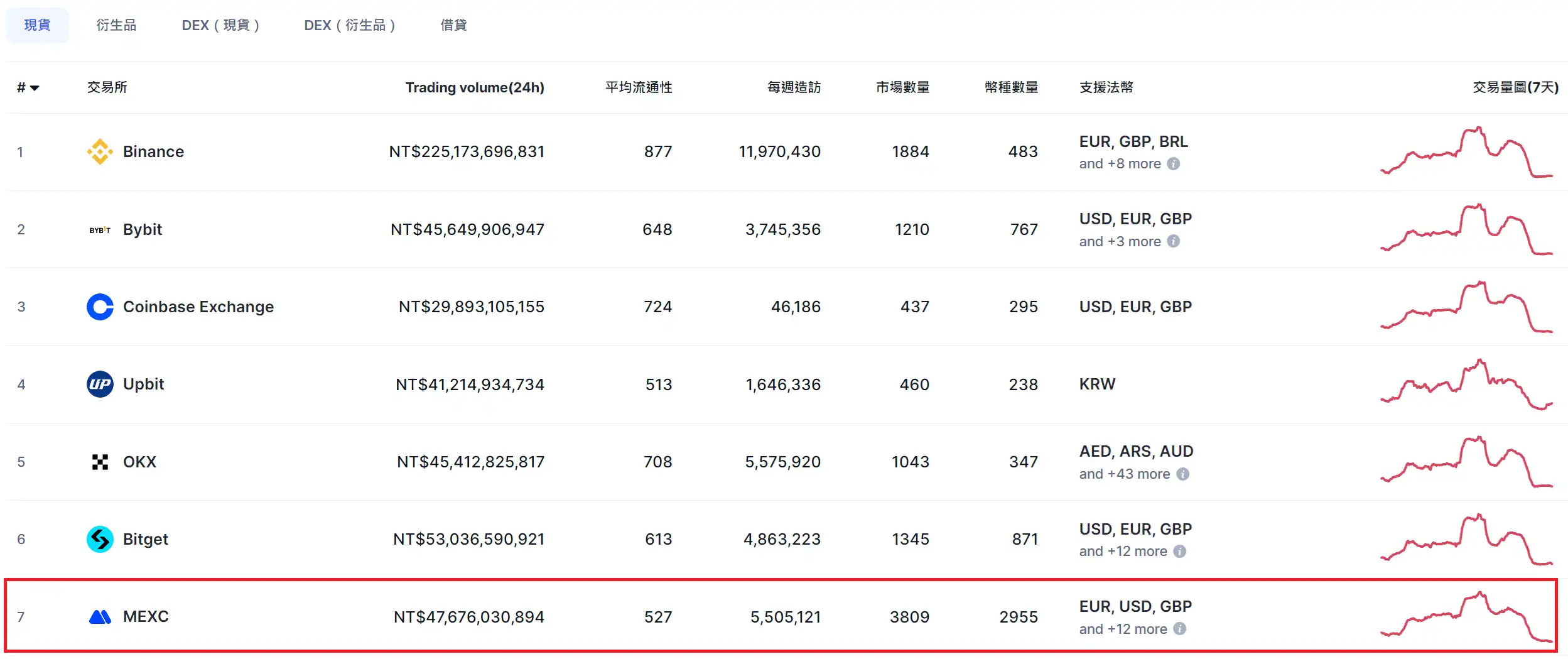
Task: Click the OKX logo icon
Action: [100, 462]
